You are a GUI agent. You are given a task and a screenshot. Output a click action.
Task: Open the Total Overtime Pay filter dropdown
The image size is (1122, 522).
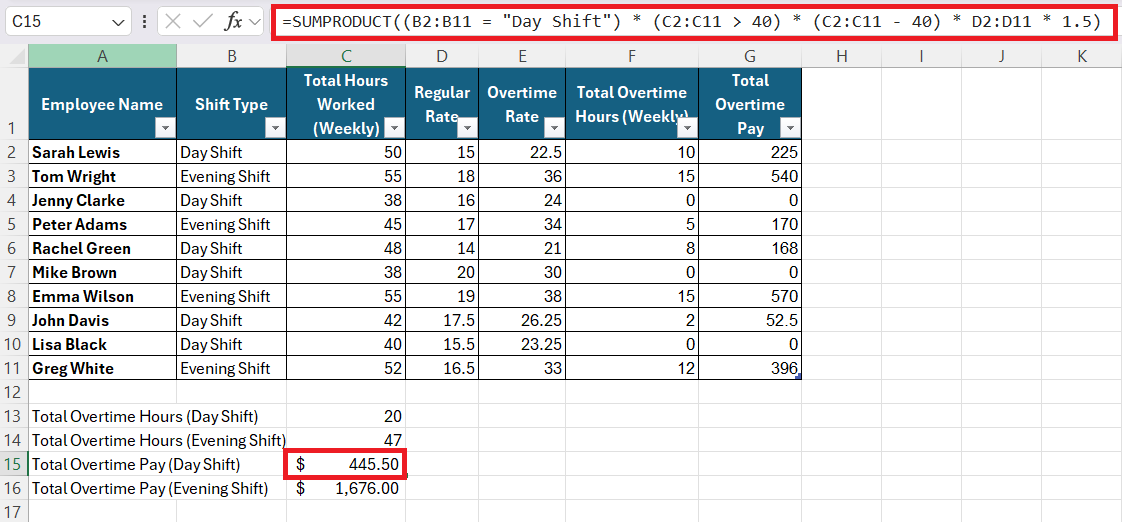[x=791, y=127]
